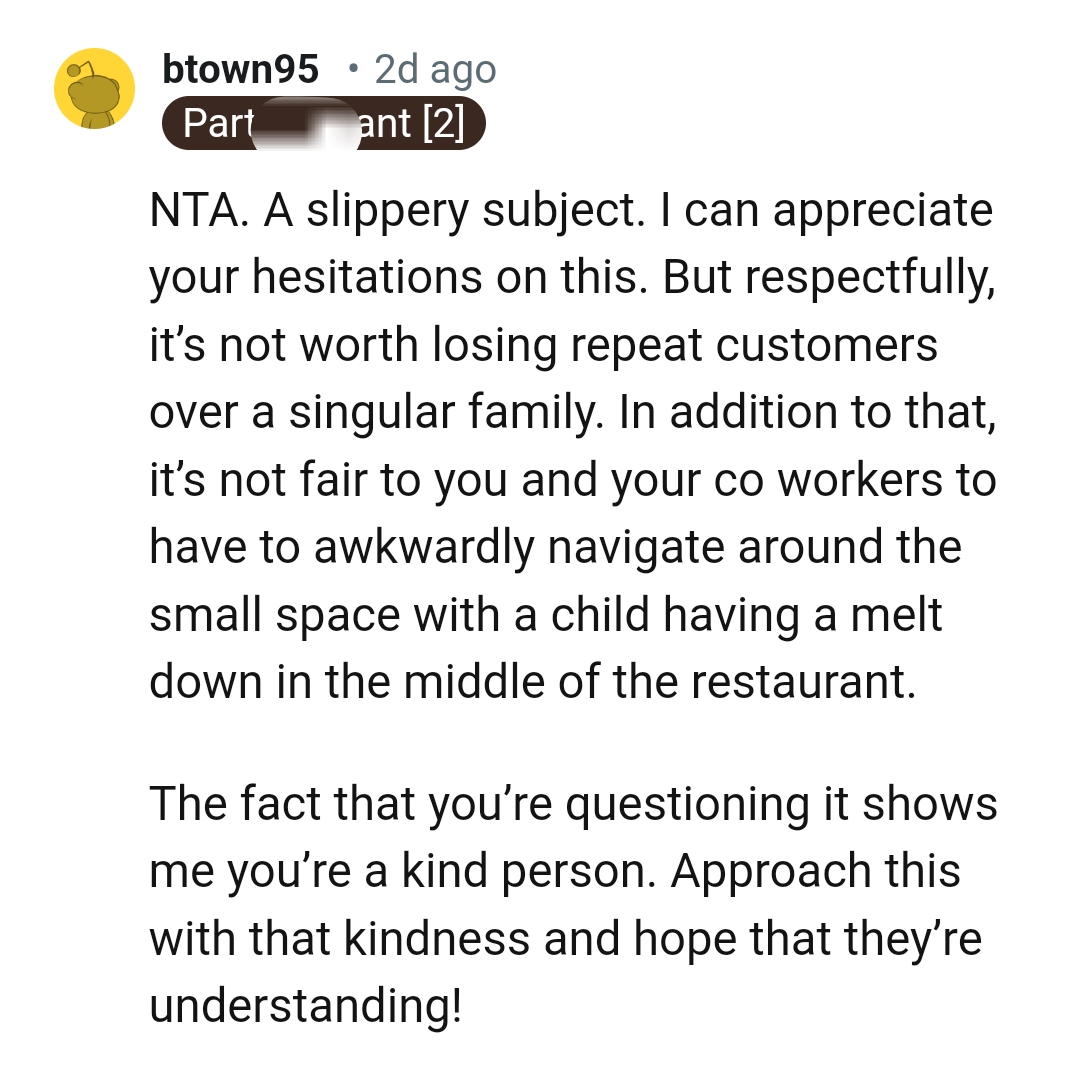Click the username btown95 text

pos(240,68)
